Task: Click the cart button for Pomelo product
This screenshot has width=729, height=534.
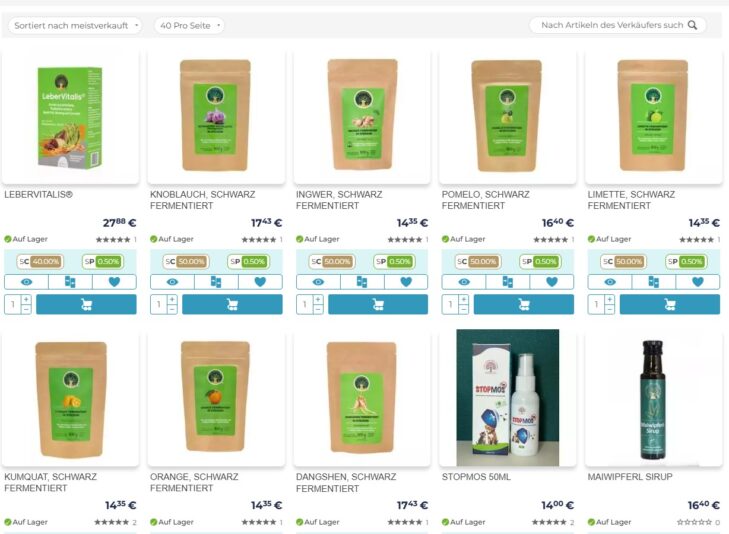Action: click(524, 304)
